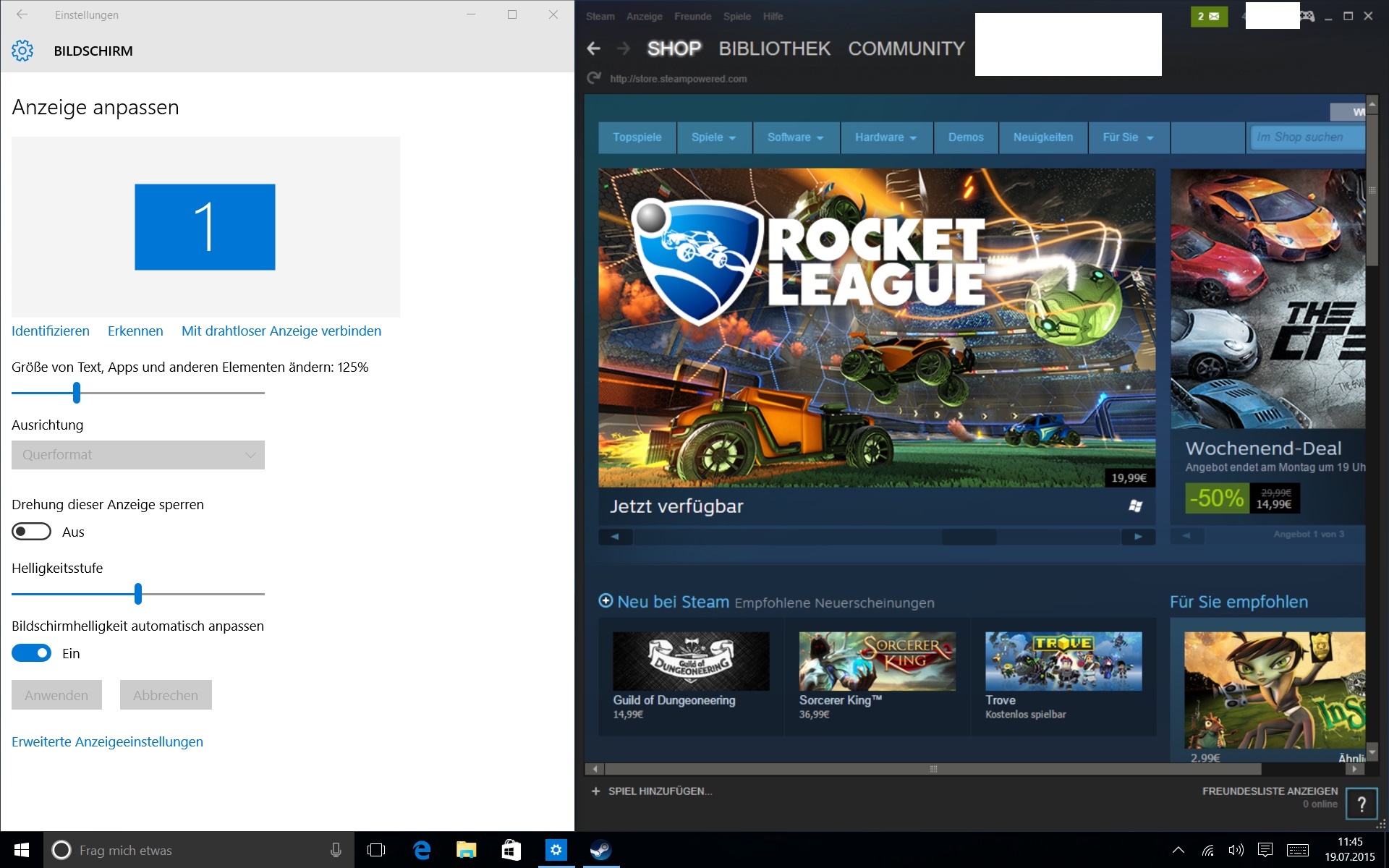Expand the Spiele store dropdown
1389x868 pixels.
coord(713,137)
